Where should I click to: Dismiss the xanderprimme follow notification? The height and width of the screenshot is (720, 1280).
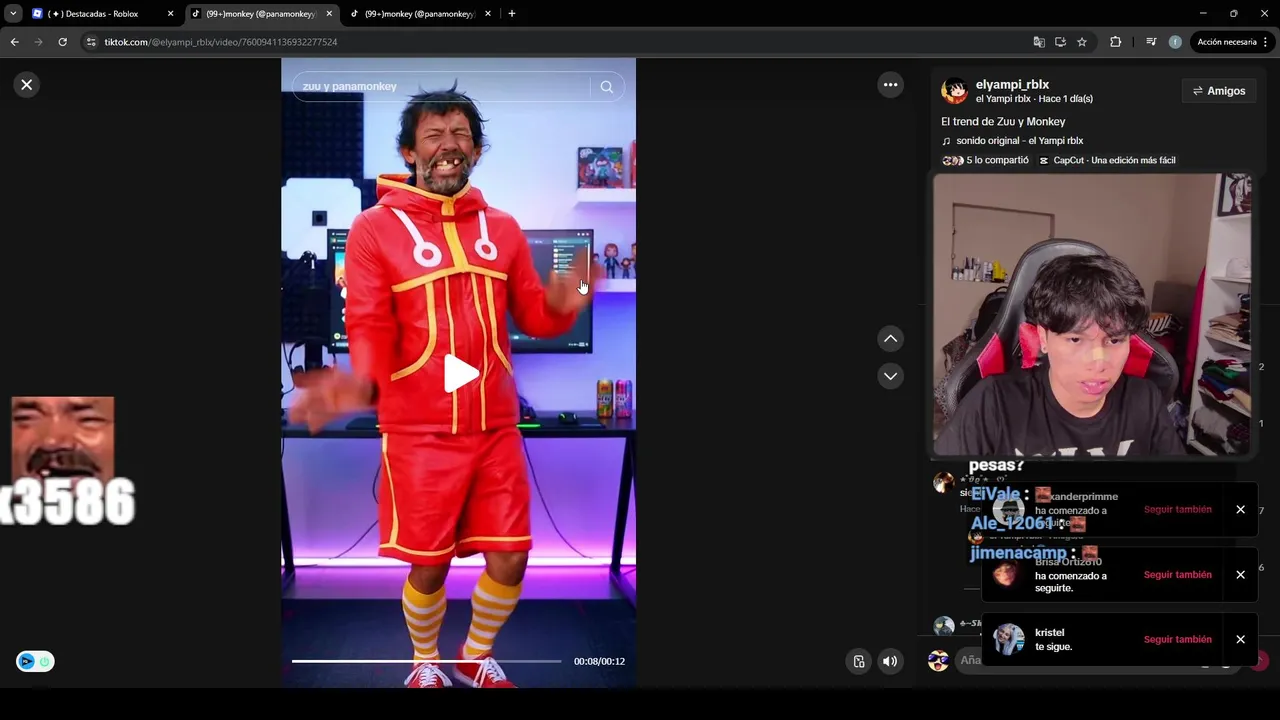click(x=1240, y=509)
